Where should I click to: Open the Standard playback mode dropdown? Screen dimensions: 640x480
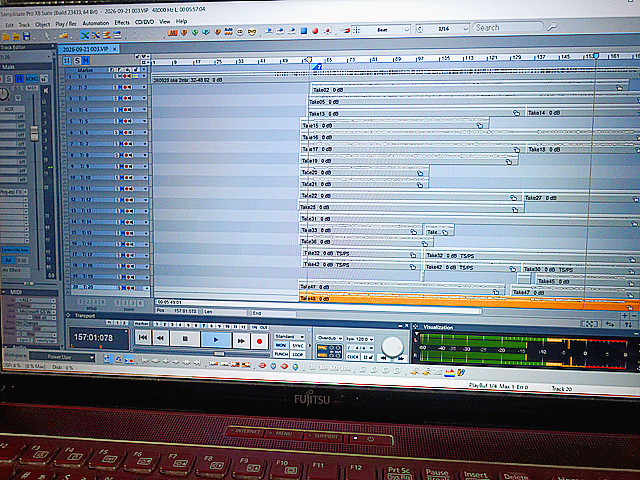tap(290, 337)
